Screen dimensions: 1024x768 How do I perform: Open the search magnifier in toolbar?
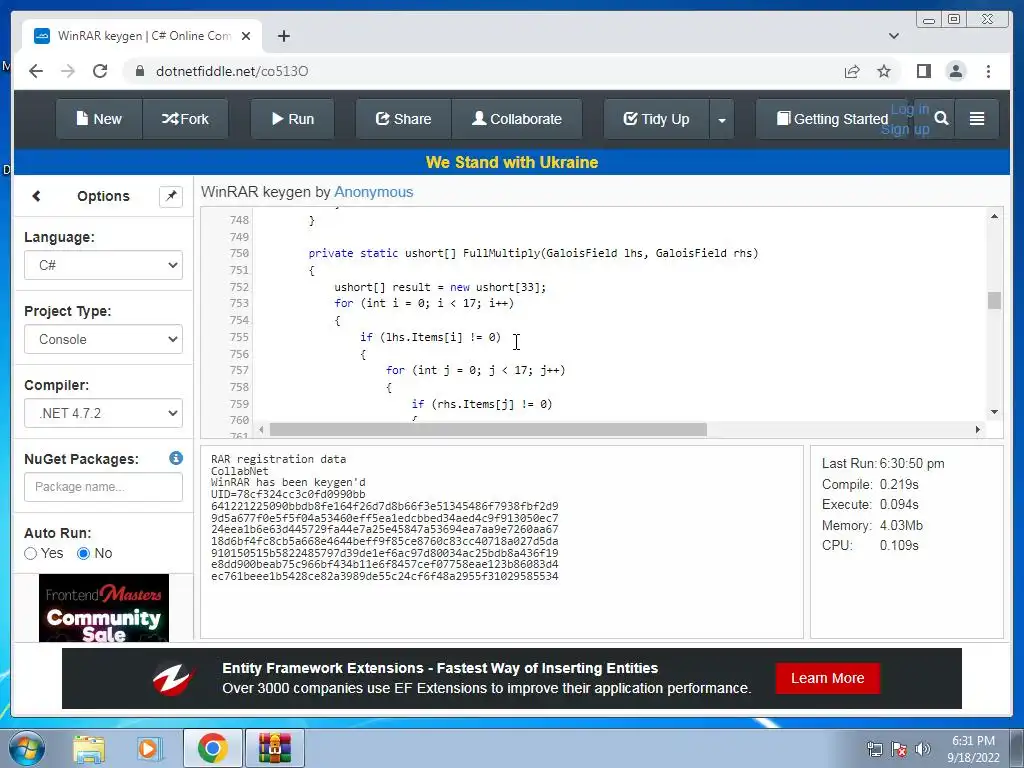pyautogui.click(x=941, y=118)
